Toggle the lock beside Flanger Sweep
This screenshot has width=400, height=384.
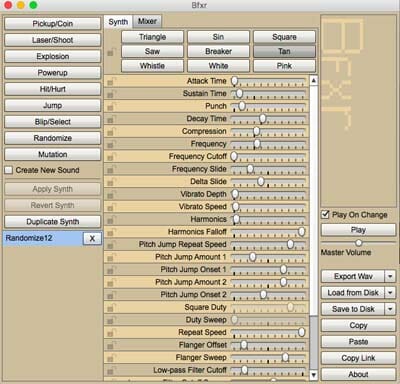pyautogui.click(x=111, y=358)
